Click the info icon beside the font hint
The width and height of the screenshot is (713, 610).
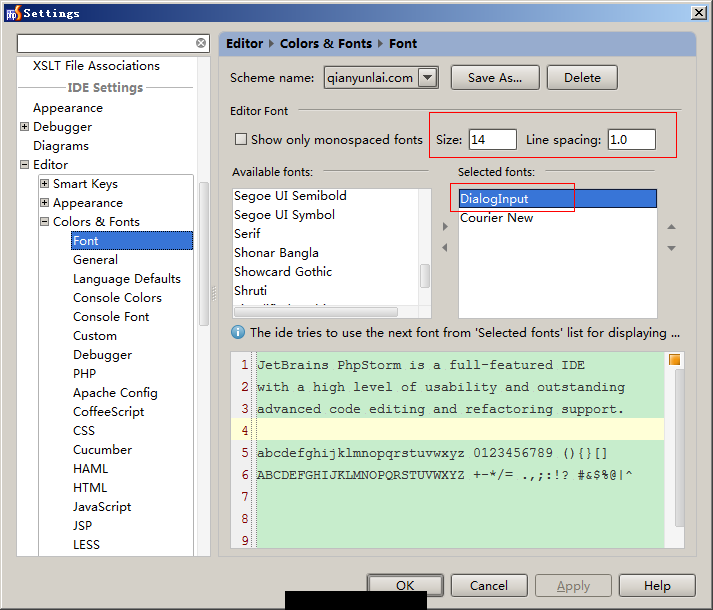(237, 333)
